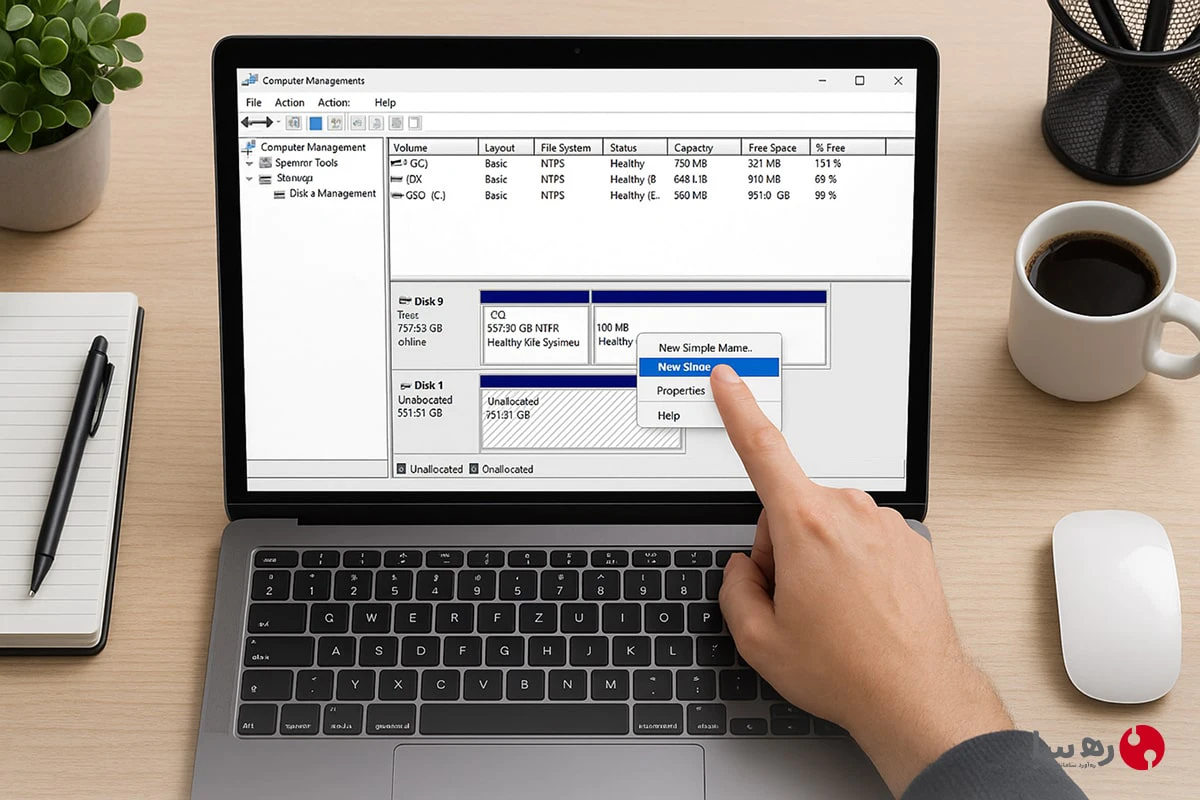The image size is (1200, 800).
Task: Open the small dropdown arrow after navigation arrows
Action: click(279, 123)
